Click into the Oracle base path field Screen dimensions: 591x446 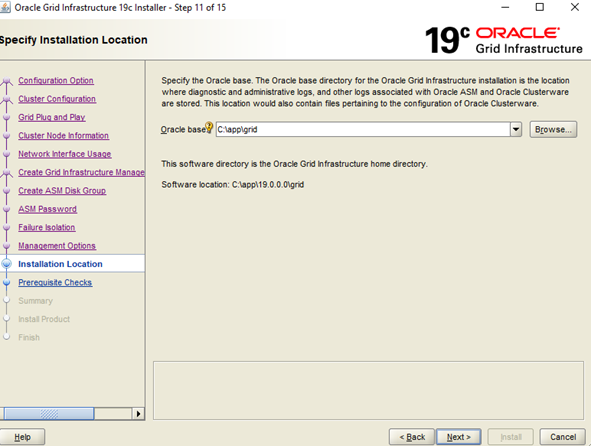(x=363, y=130)
